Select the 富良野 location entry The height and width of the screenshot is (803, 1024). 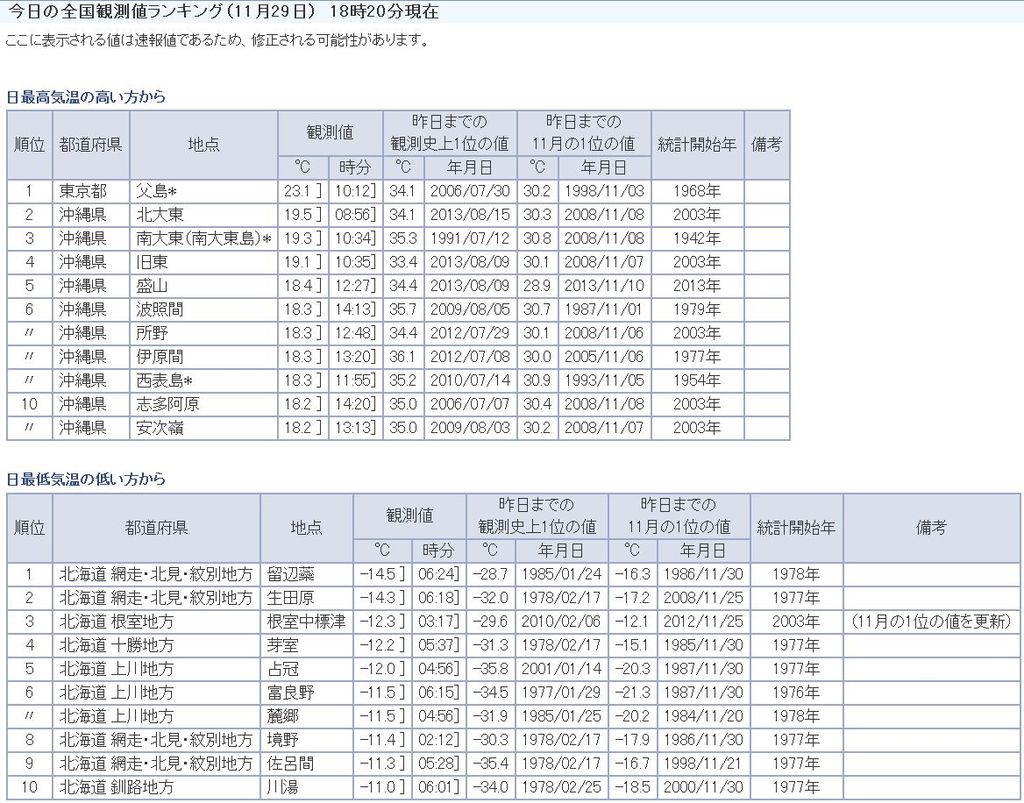coord(290,693)
